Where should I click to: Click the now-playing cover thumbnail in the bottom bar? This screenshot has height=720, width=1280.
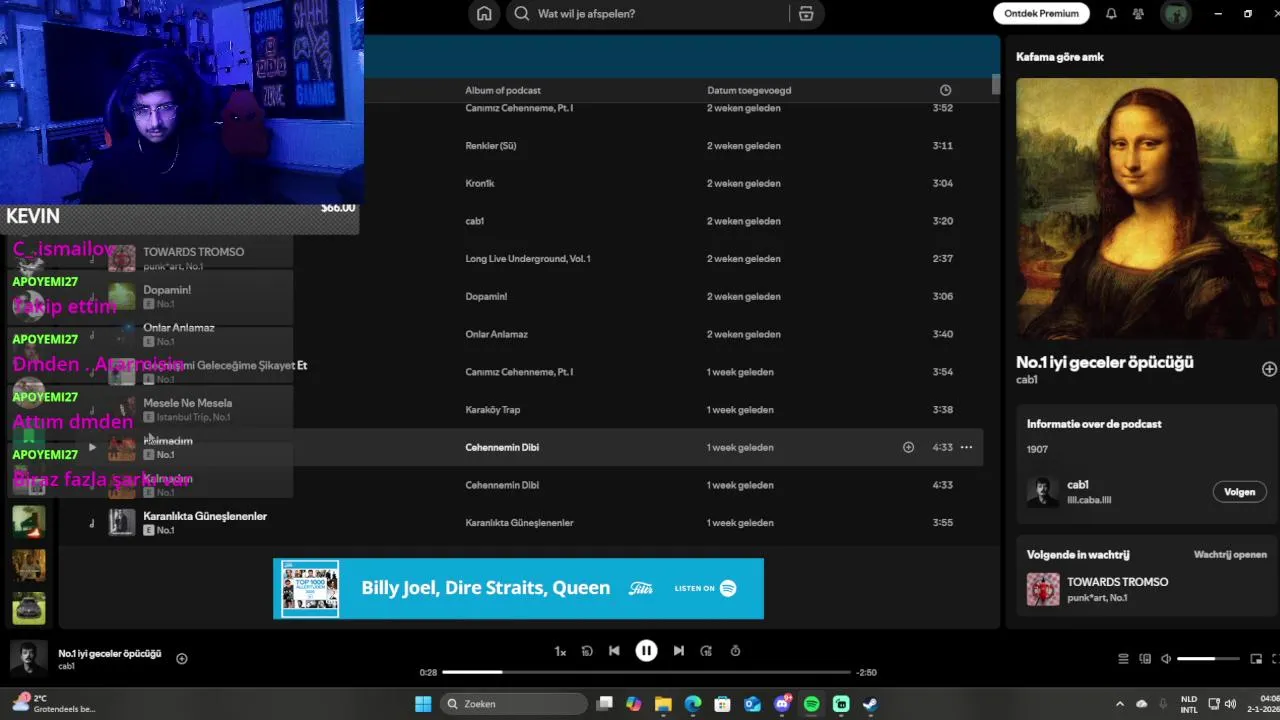tap(28, 659)
